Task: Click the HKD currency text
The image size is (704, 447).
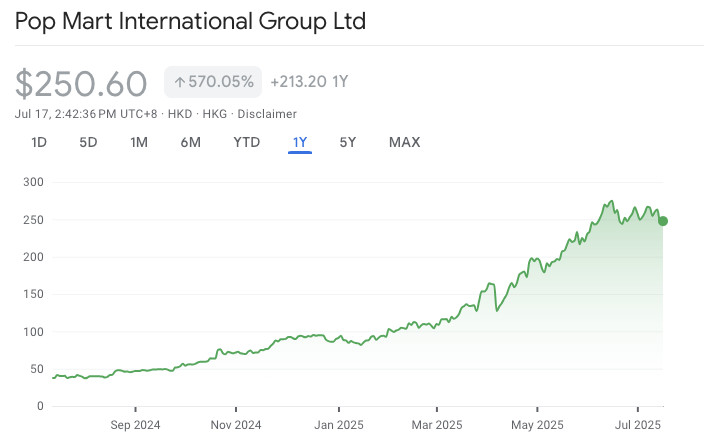Action: point(180,114)
